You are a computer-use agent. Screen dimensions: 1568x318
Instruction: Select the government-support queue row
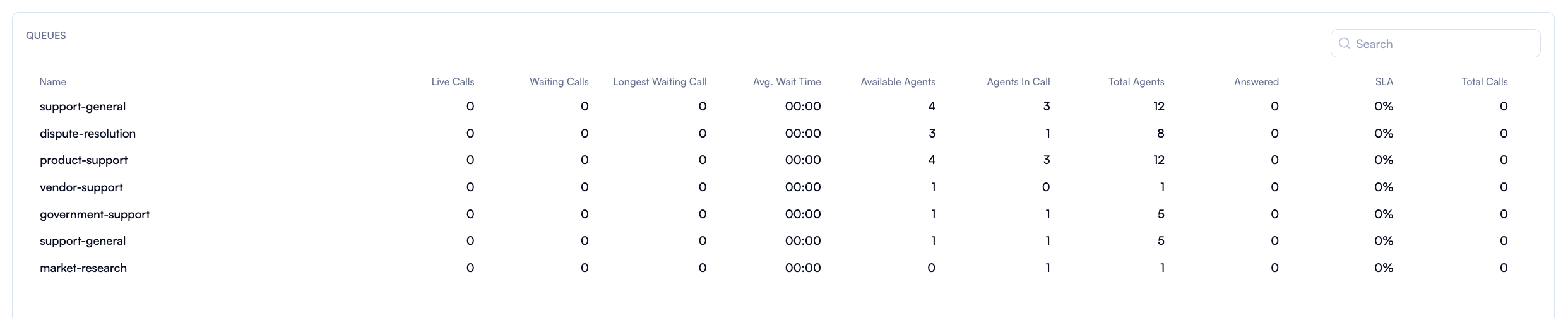tap(95, 215)
